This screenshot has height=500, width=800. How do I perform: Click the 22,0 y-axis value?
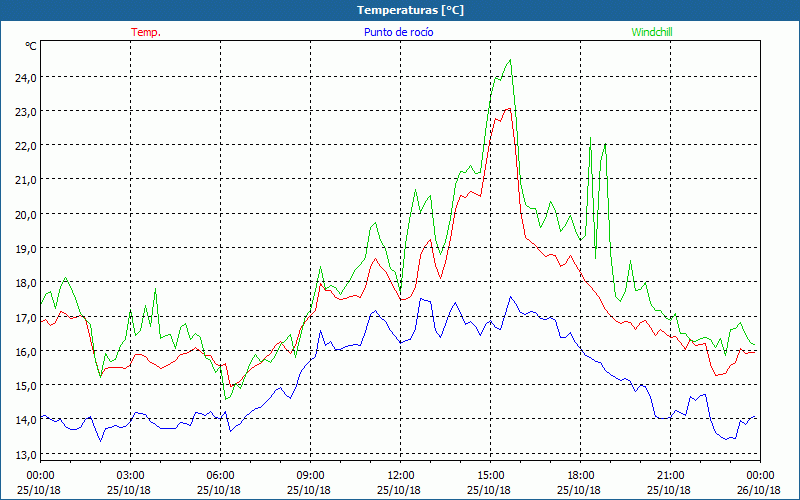[26, 146]
